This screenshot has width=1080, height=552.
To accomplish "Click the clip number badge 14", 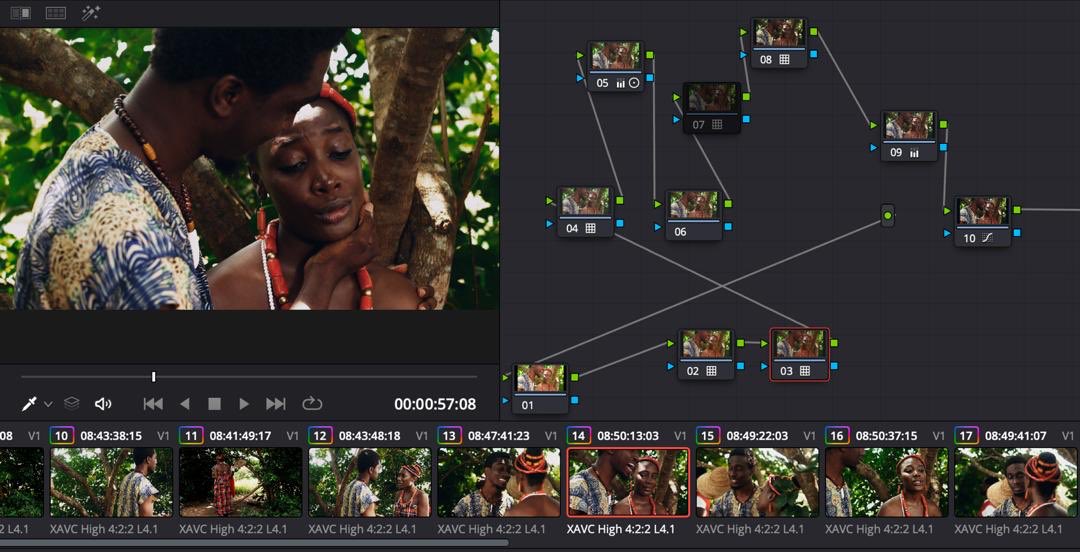I will (x=579, y=436).
